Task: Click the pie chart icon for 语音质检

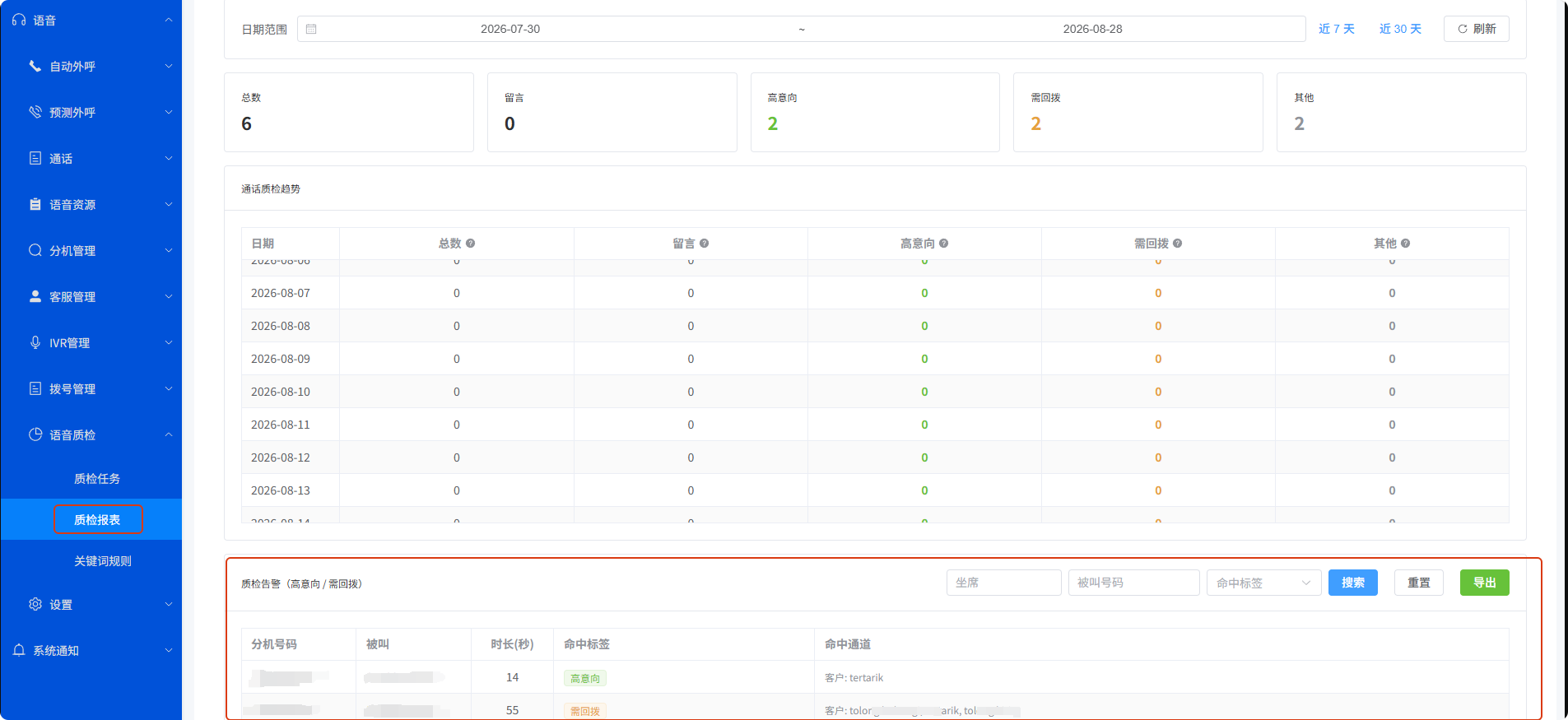Action: tap(35, 434)
